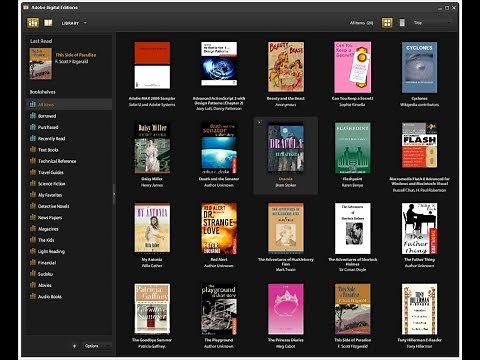Open last read This Side of Paradise cover
This screenshot has width=480, height=360.
pos(41,64)
